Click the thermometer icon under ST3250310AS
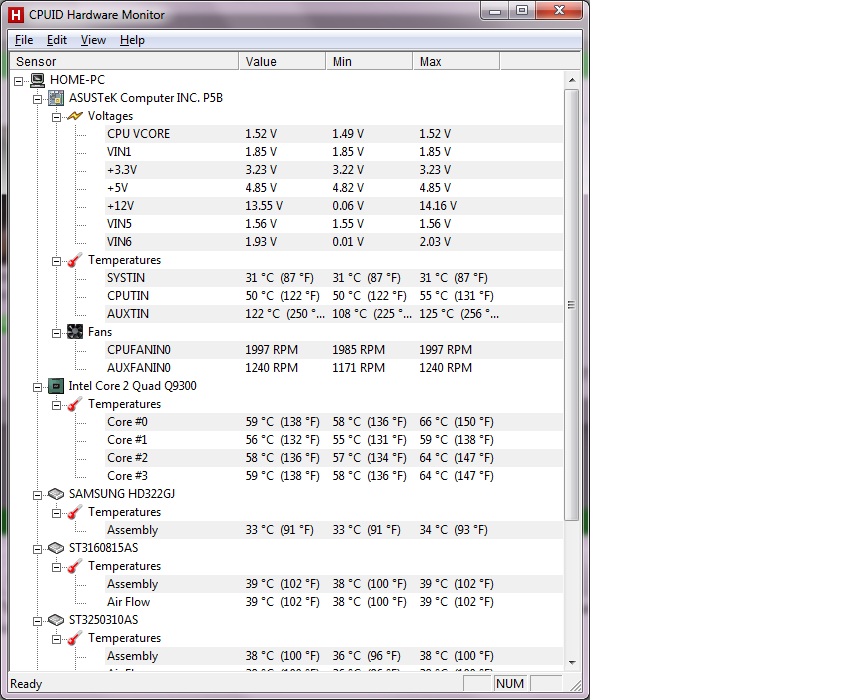 pyautogui.click(x=75, y=638)
